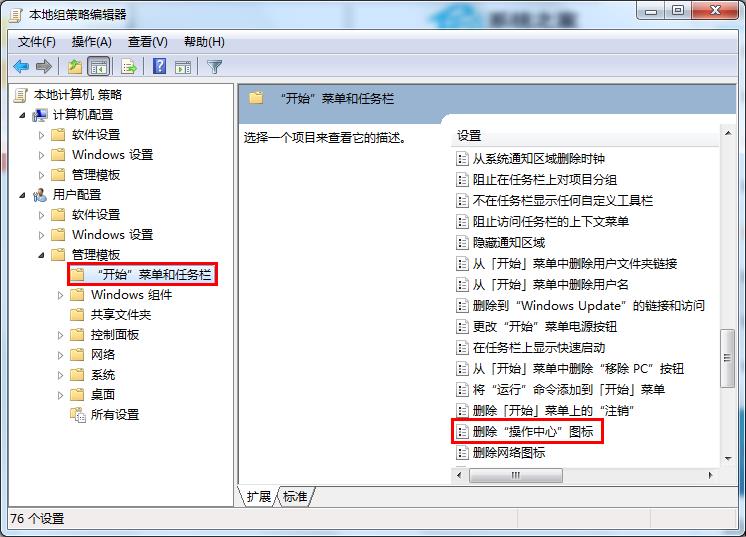Toggle the show/hide console tree icon

click(x=98, y=67)
